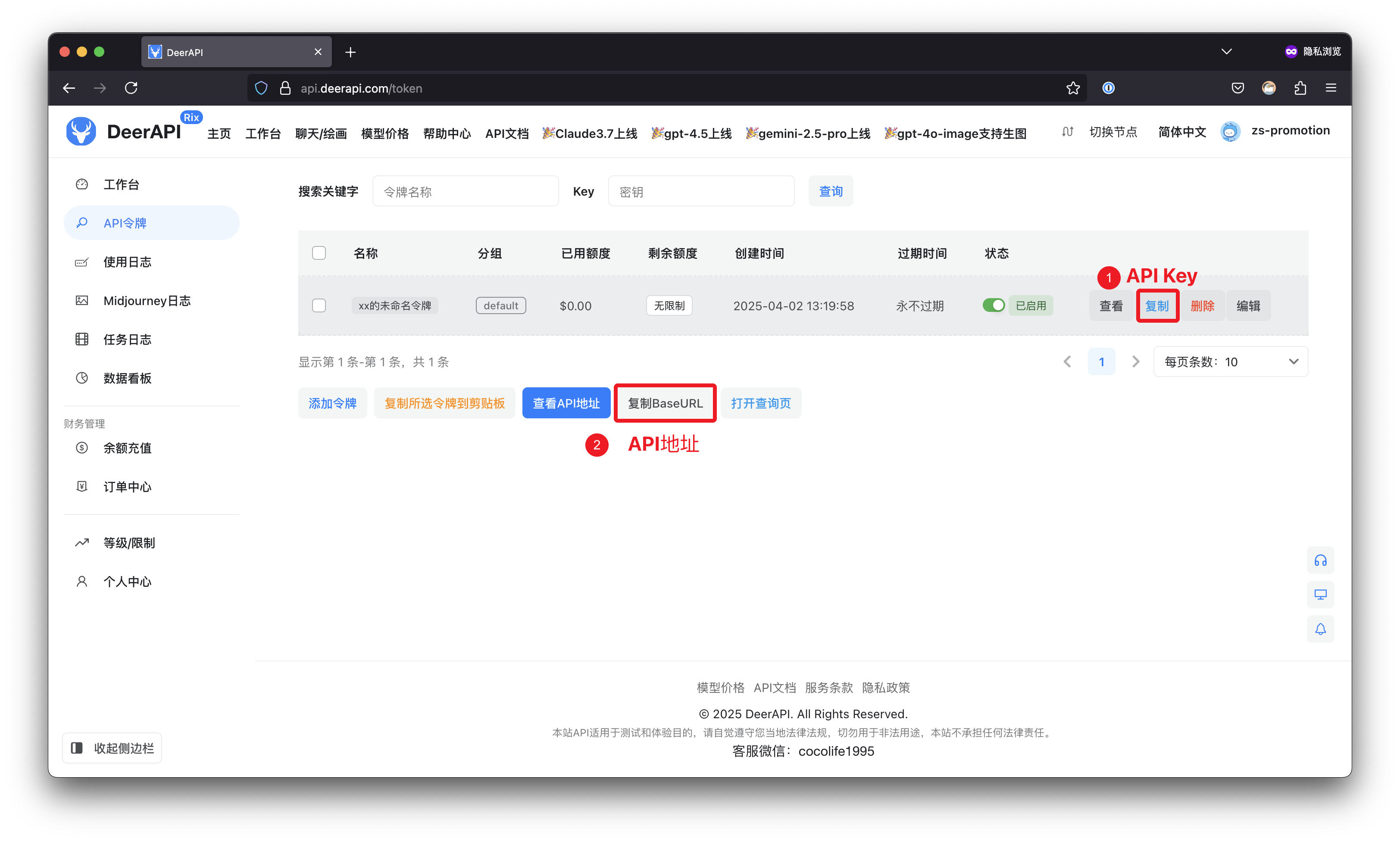Open browser hamburger menu
The width and height of the screenshot is (1400, 841).
point(1331,88)
